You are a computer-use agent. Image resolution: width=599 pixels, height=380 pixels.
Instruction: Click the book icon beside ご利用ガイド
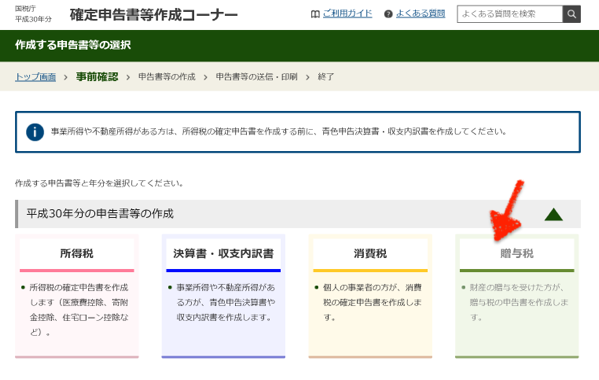[315, 14]
